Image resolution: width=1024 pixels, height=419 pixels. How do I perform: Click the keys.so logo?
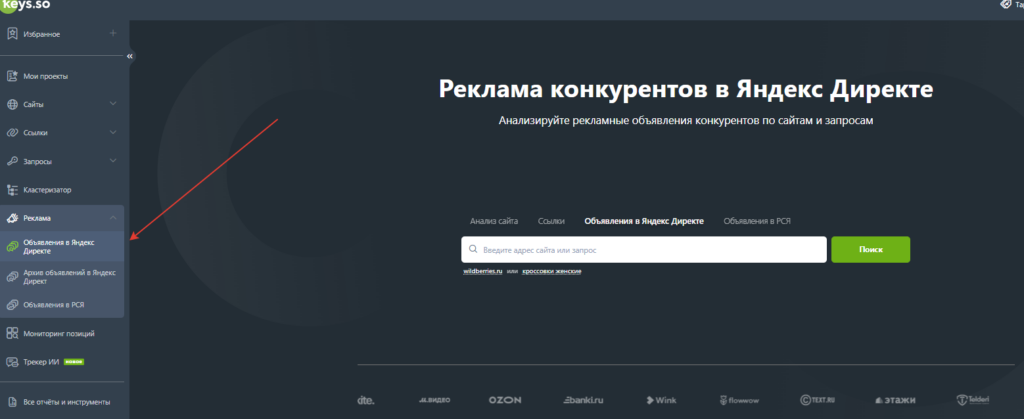(25, 5)
